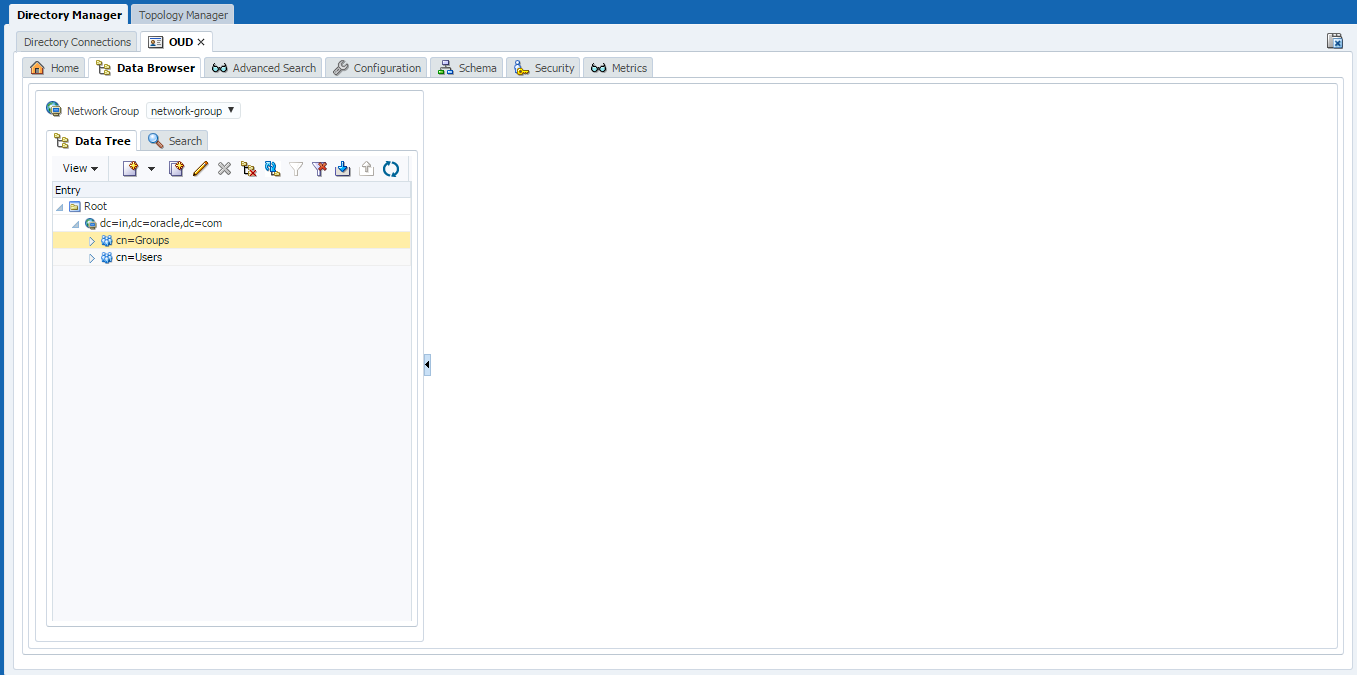The height and width of the screenshot is (675, 1357).
Task: Open the Directory Connections tab
Action: click(x=77, y=42)
